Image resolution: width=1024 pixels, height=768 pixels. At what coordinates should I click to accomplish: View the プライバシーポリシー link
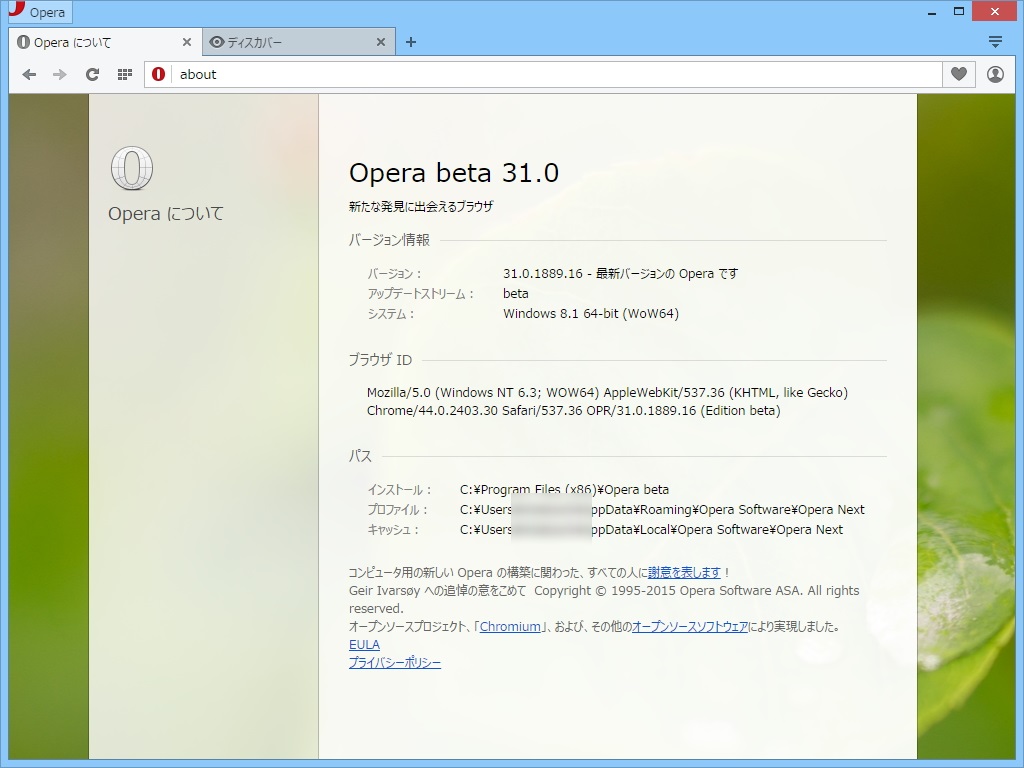[394, 662]
